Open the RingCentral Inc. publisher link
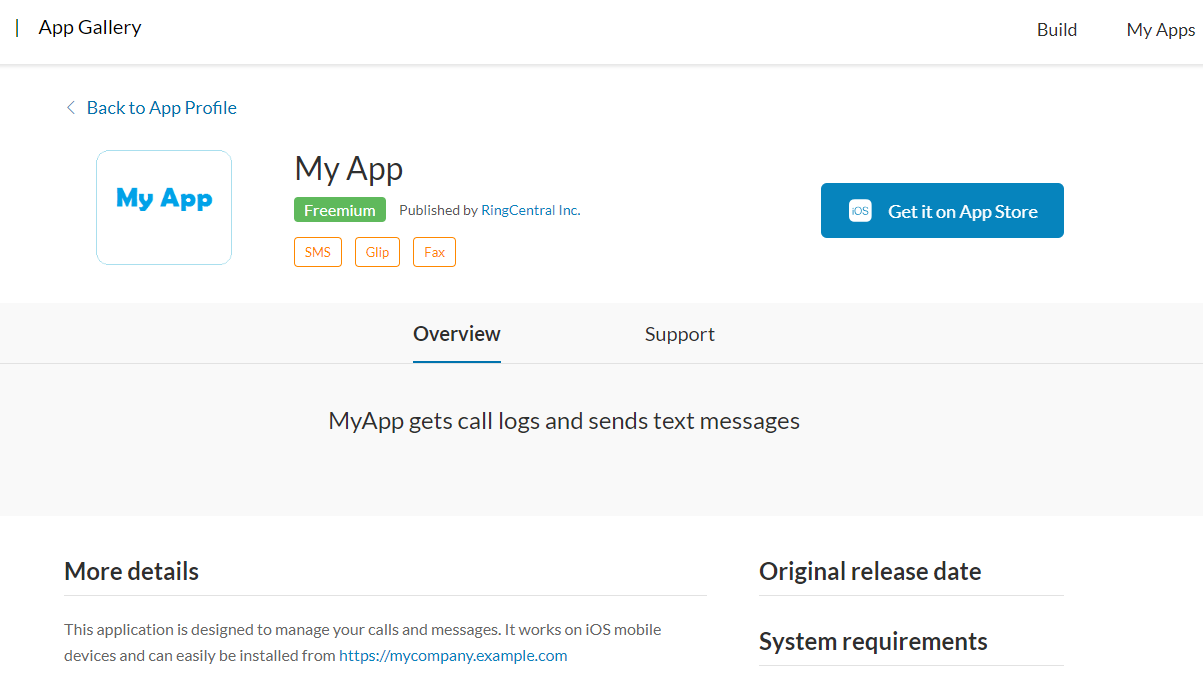The width and height of the screenshot is (1203, 696). (x=530, y=210)
